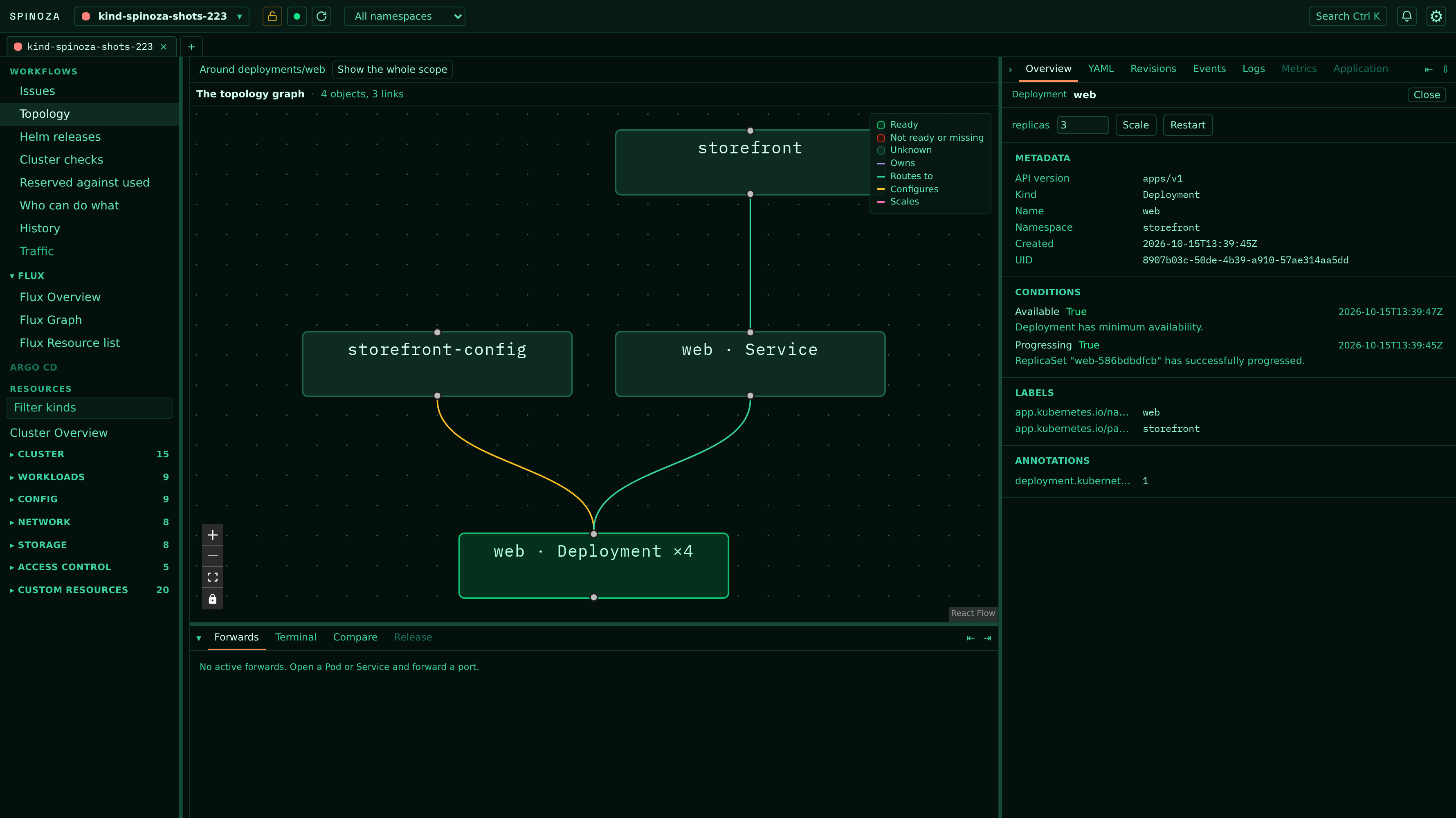Switch to the YAML tab
This screenshot has width=1456, height=818.
1101,68
